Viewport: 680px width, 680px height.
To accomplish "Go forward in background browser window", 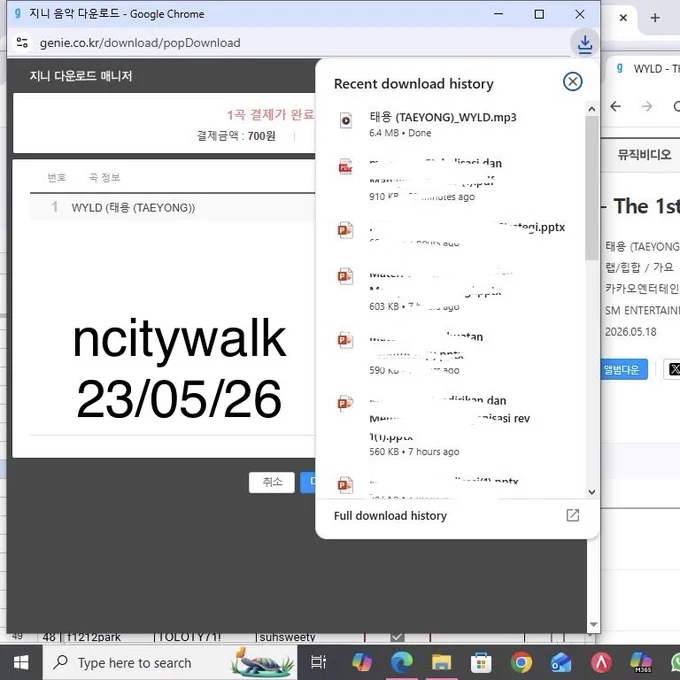I will pos(647,106).
